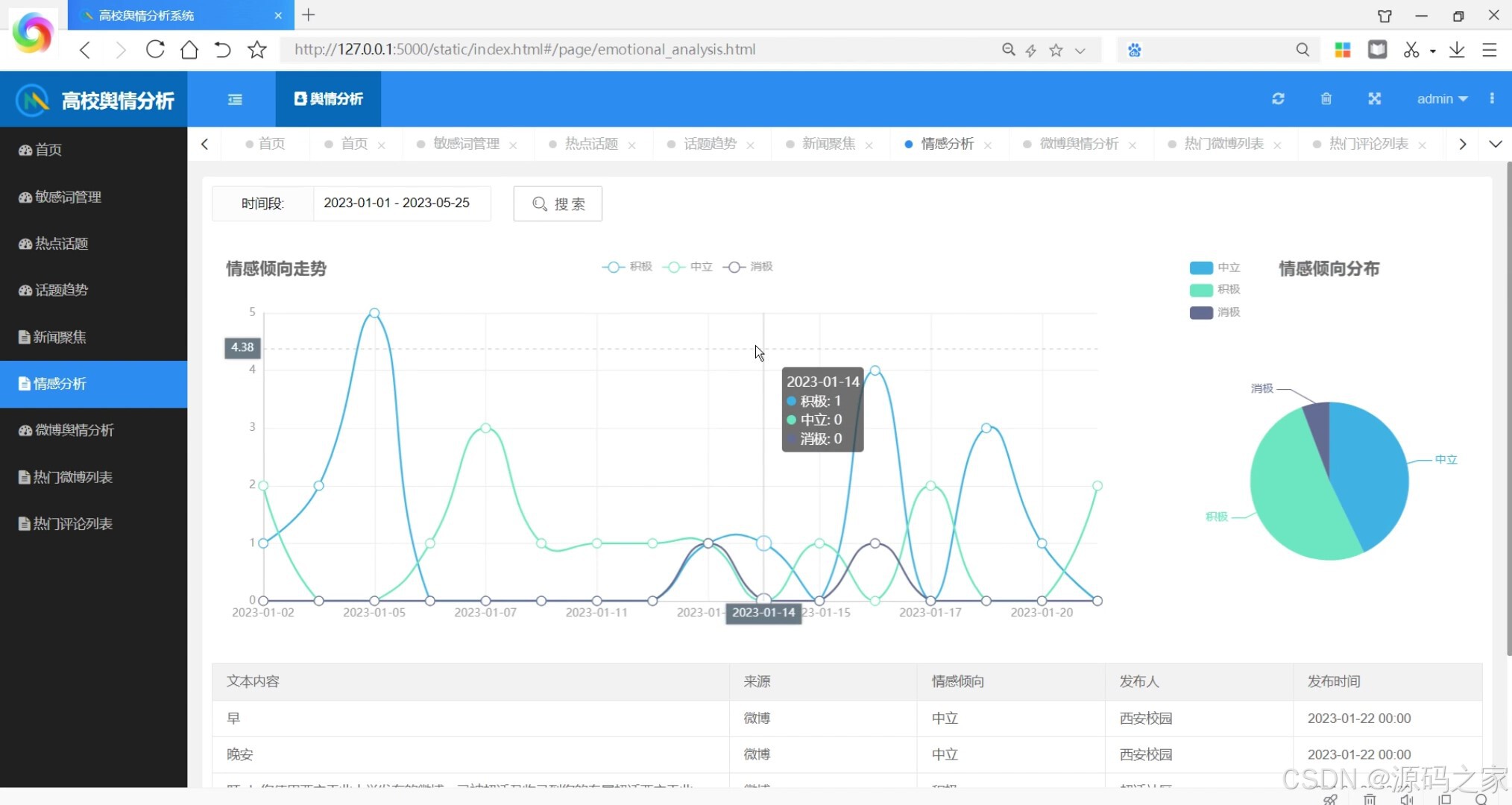Clear cache with trash icon in header
Screen dimensions: 1512x805
[1326, 98]
